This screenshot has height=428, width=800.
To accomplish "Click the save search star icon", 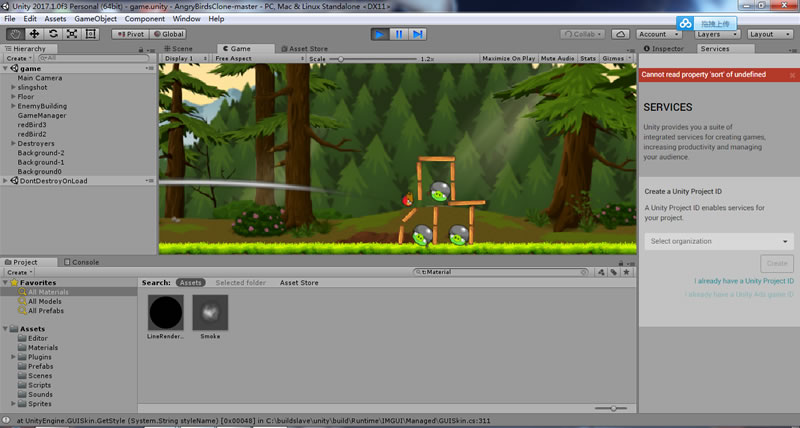I will [627, 272].
